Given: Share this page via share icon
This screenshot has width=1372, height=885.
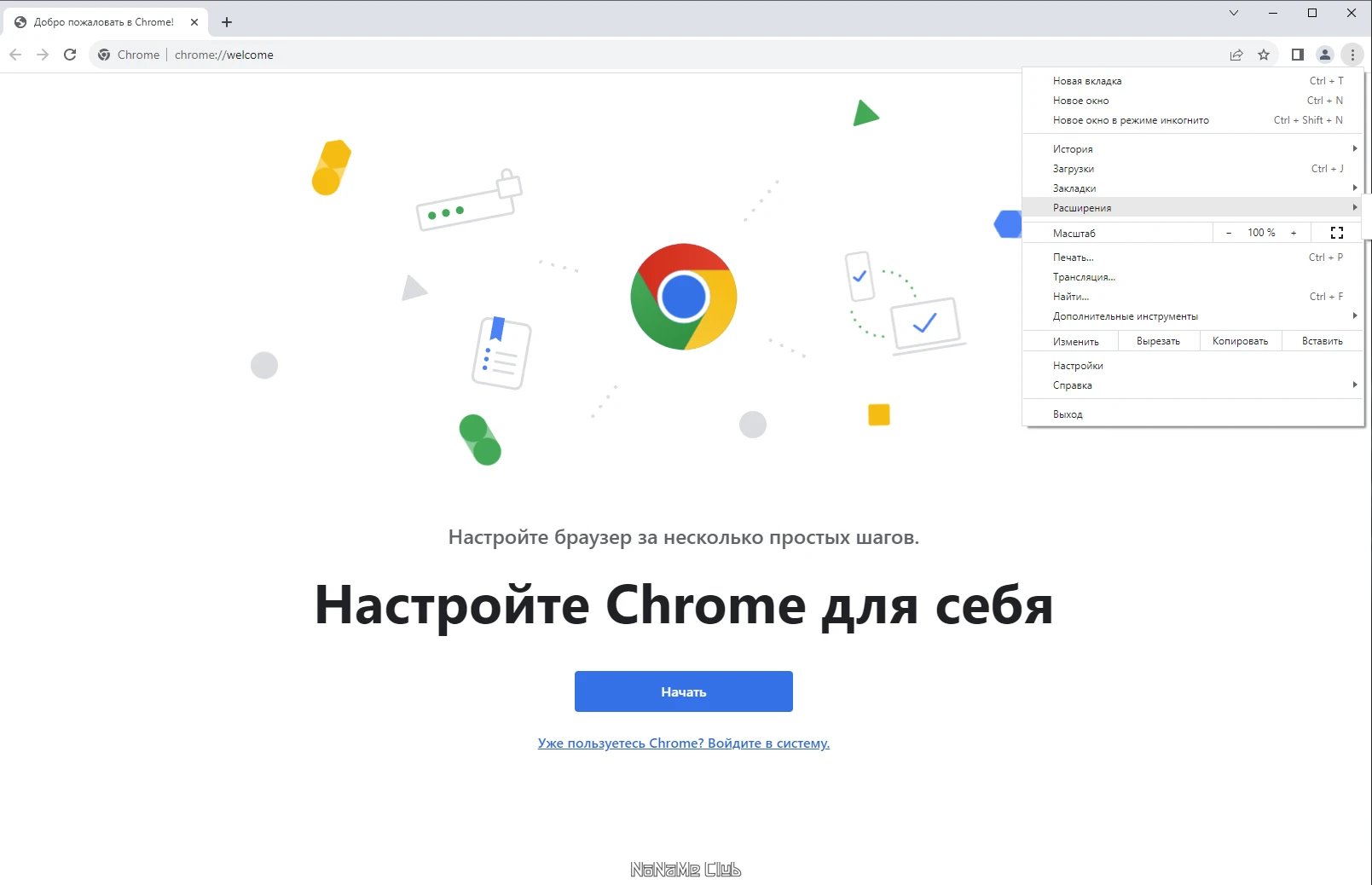Looking at the screenshot, I should point(1236,55).
